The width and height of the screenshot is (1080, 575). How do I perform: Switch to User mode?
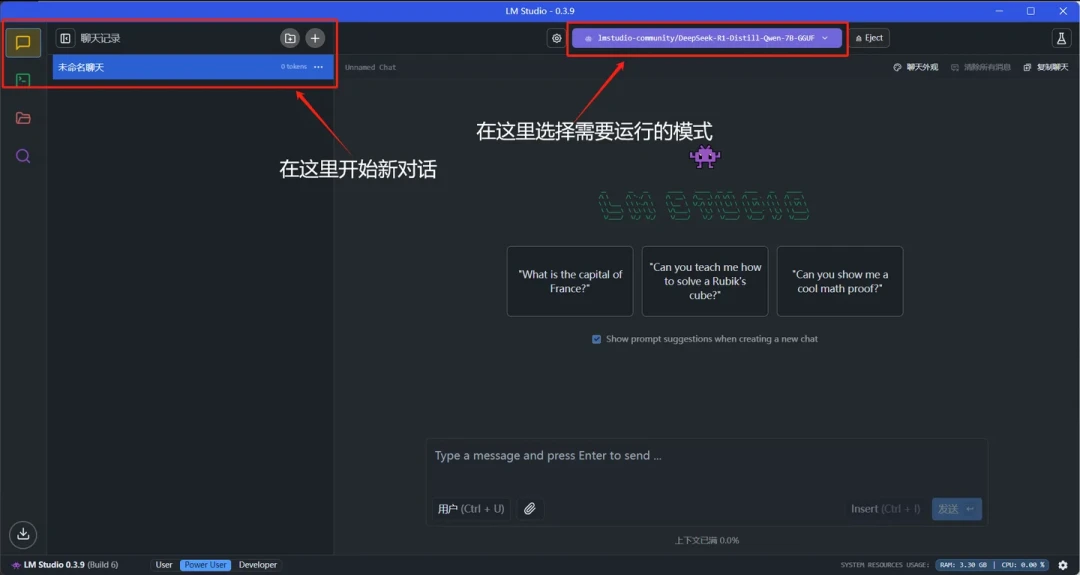pyautogui.click(x=164, y=565)
